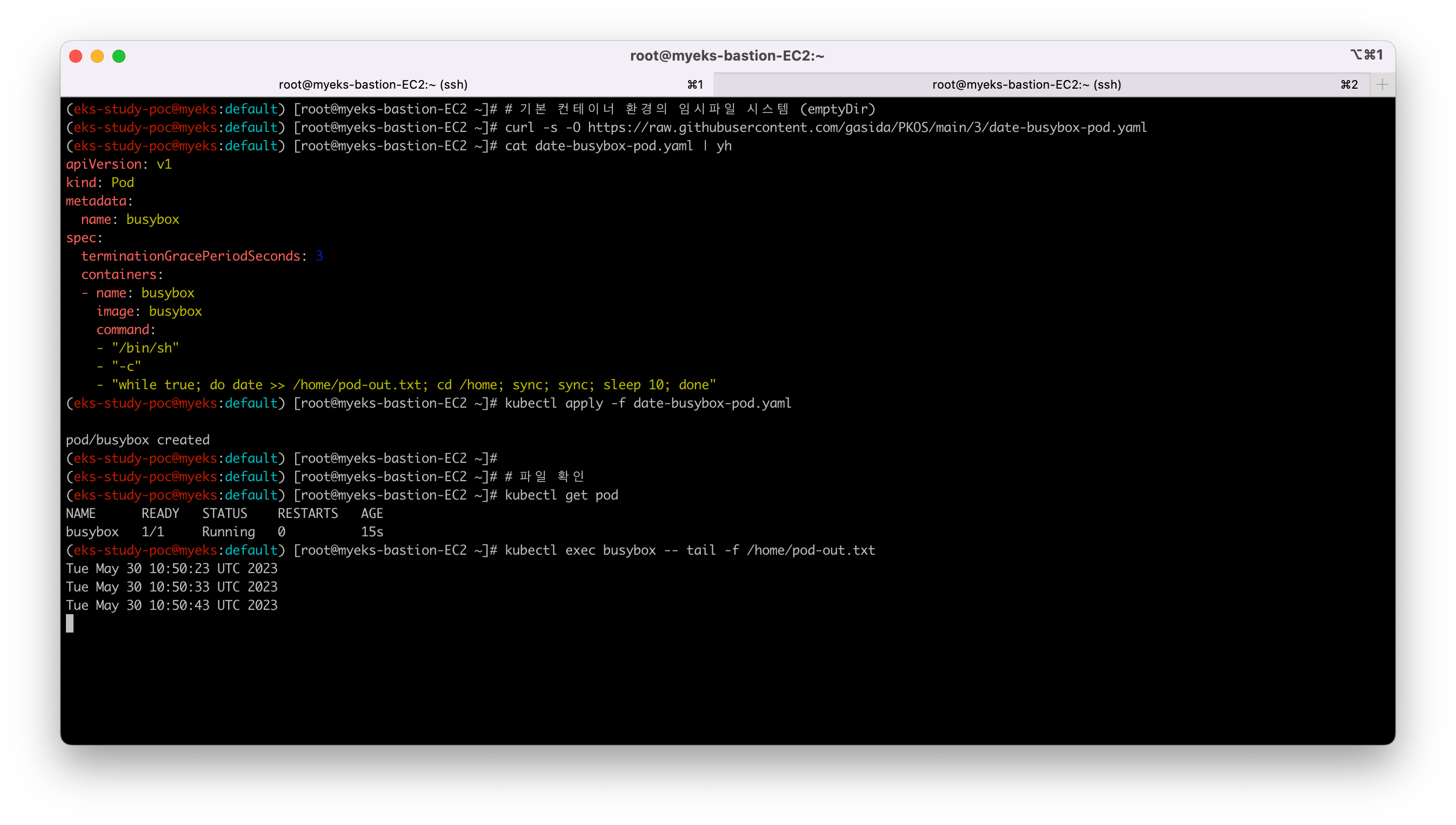This screenshot has height=825, width=1456.
Task: Click the terminationGracePeriodSeconds value 3
Action: click(x=319, y=256)
